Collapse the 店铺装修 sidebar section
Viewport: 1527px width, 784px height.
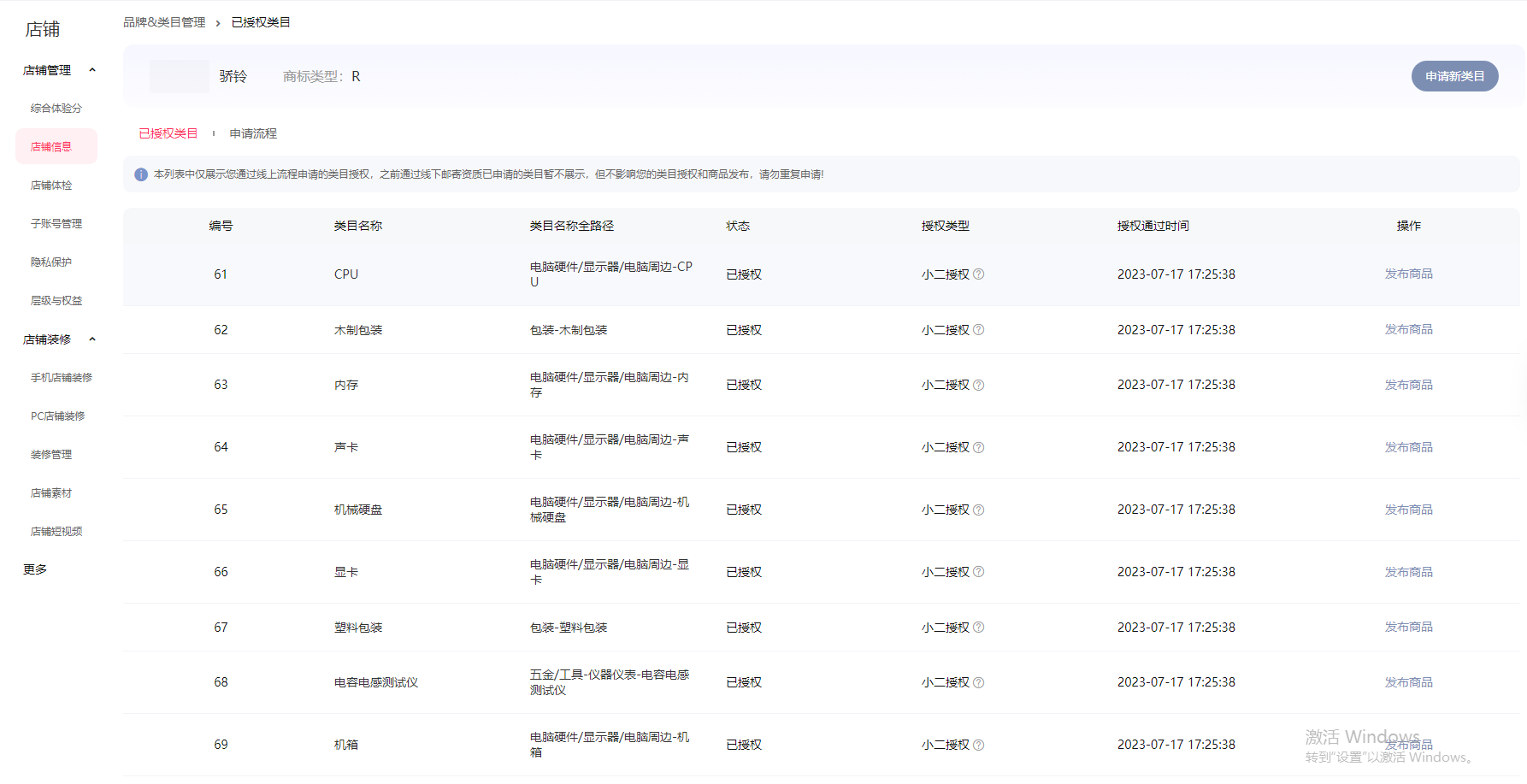pos(92,339)
